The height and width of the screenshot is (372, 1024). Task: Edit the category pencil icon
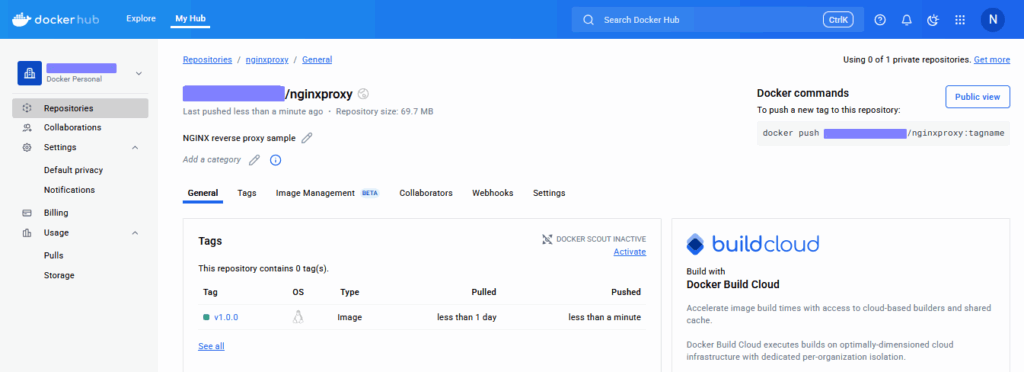254,159
